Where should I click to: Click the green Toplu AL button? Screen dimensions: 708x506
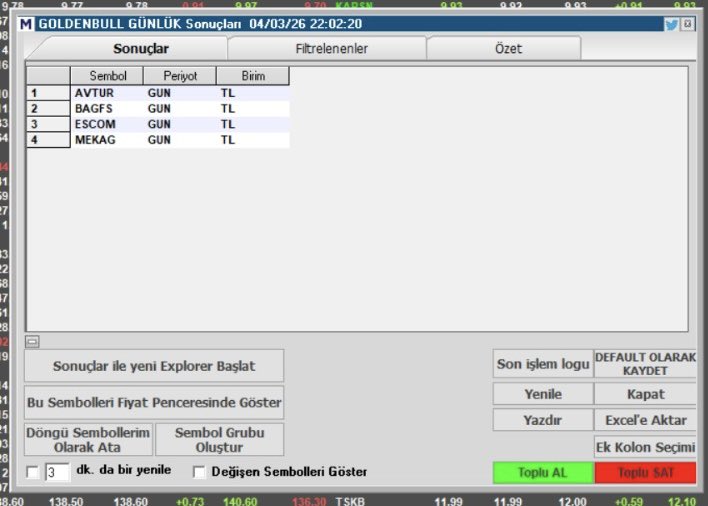tap(543, 473)
